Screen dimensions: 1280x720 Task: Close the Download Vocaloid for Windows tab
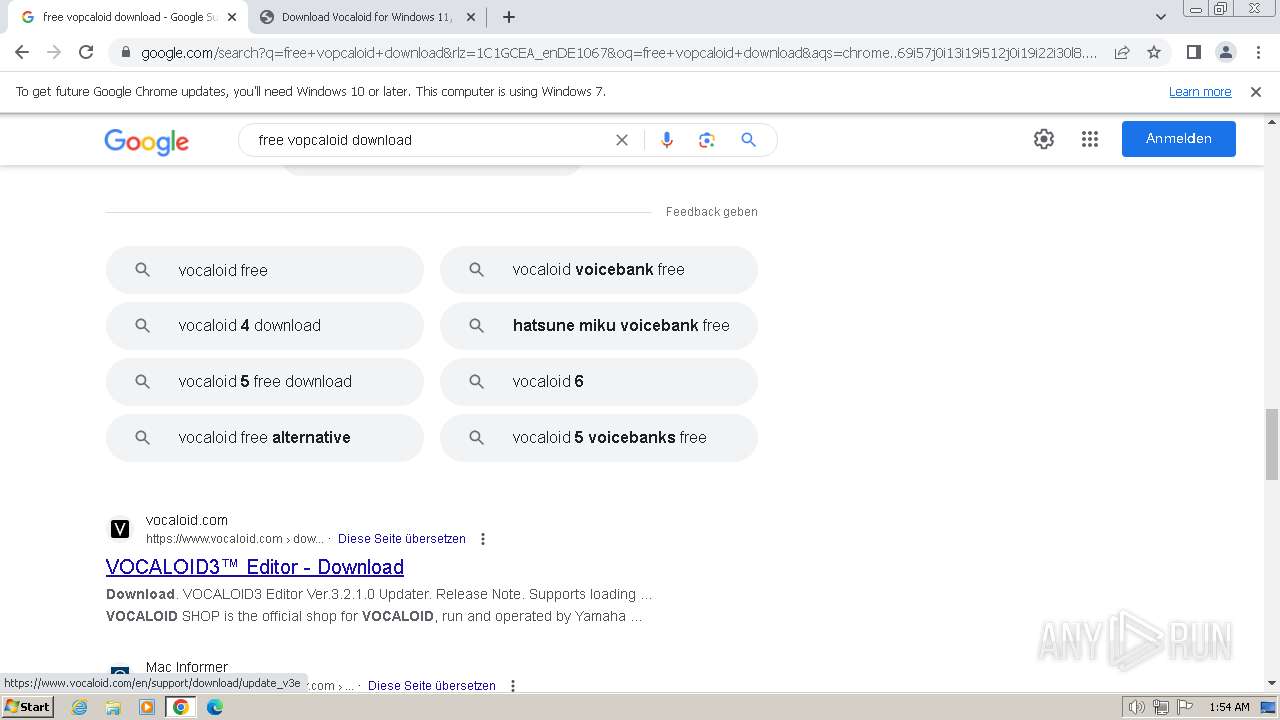[471, 17]
